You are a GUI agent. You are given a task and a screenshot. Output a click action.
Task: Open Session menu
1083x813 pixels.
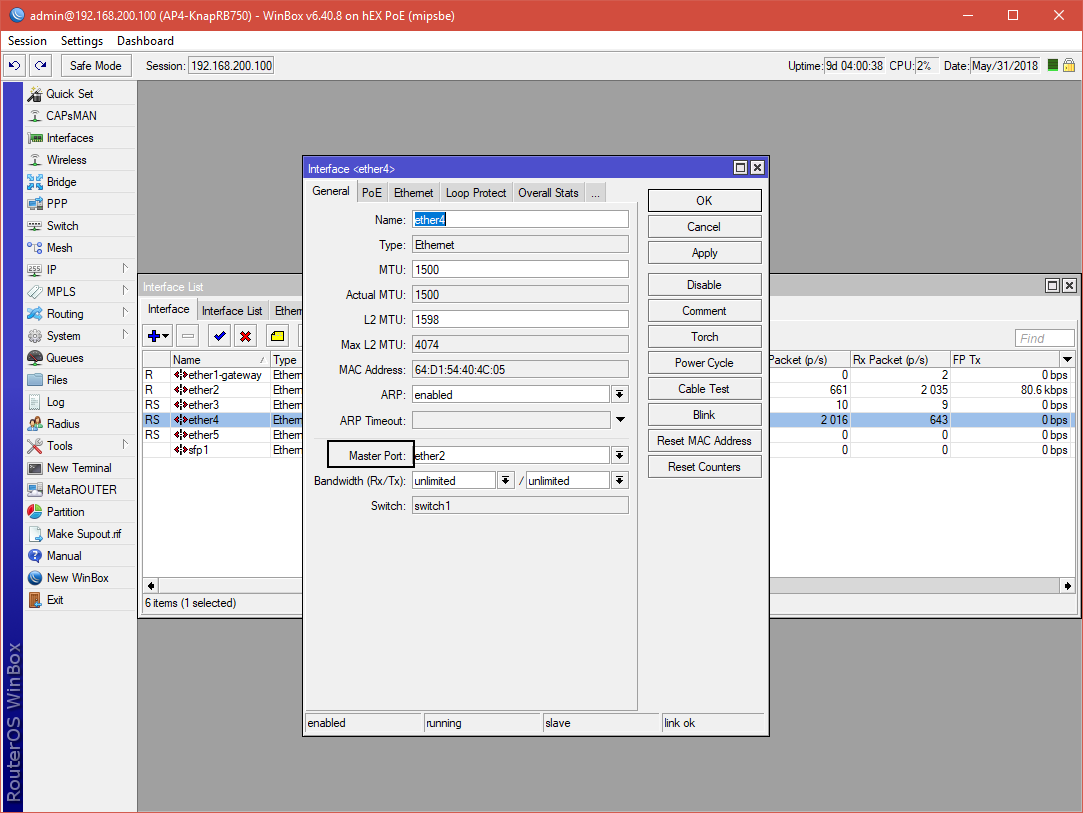pyautogui.click(x=27, y=41)
